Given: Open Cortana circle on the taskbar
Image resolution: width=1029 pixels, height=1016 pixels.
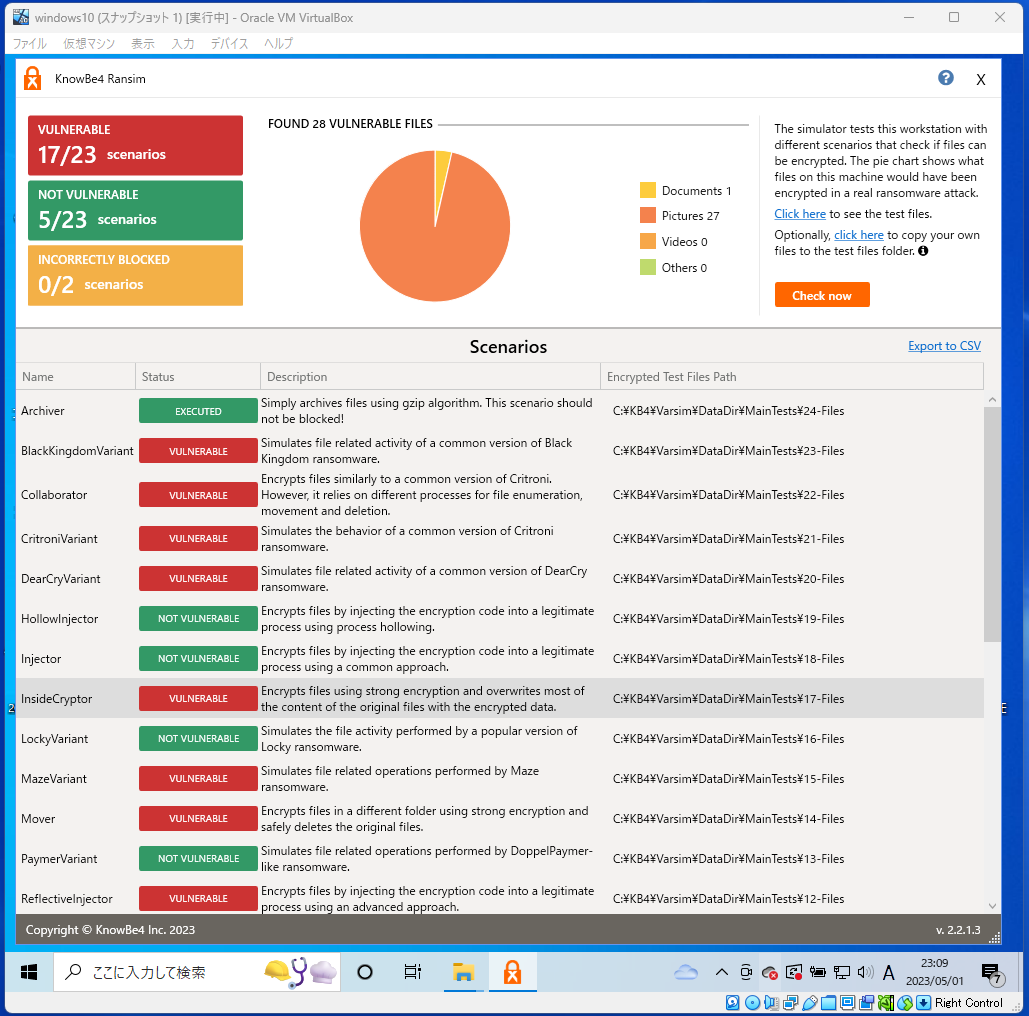Looking at the screenshot, I should (x=365, y=972).
